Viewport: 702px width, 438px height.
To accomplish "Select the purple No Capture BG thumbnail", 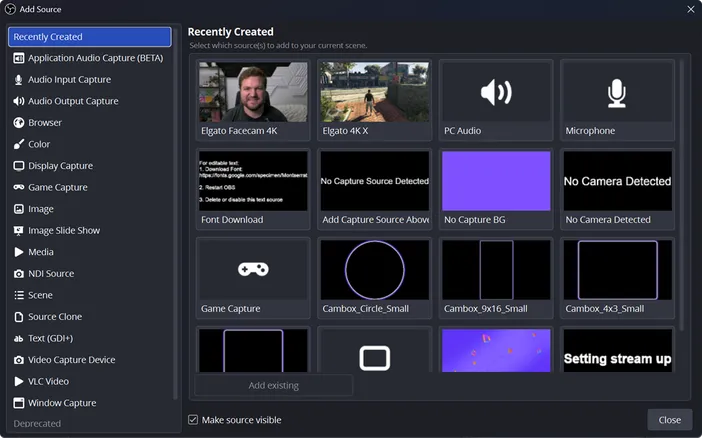I will click(x=496, y=181).
